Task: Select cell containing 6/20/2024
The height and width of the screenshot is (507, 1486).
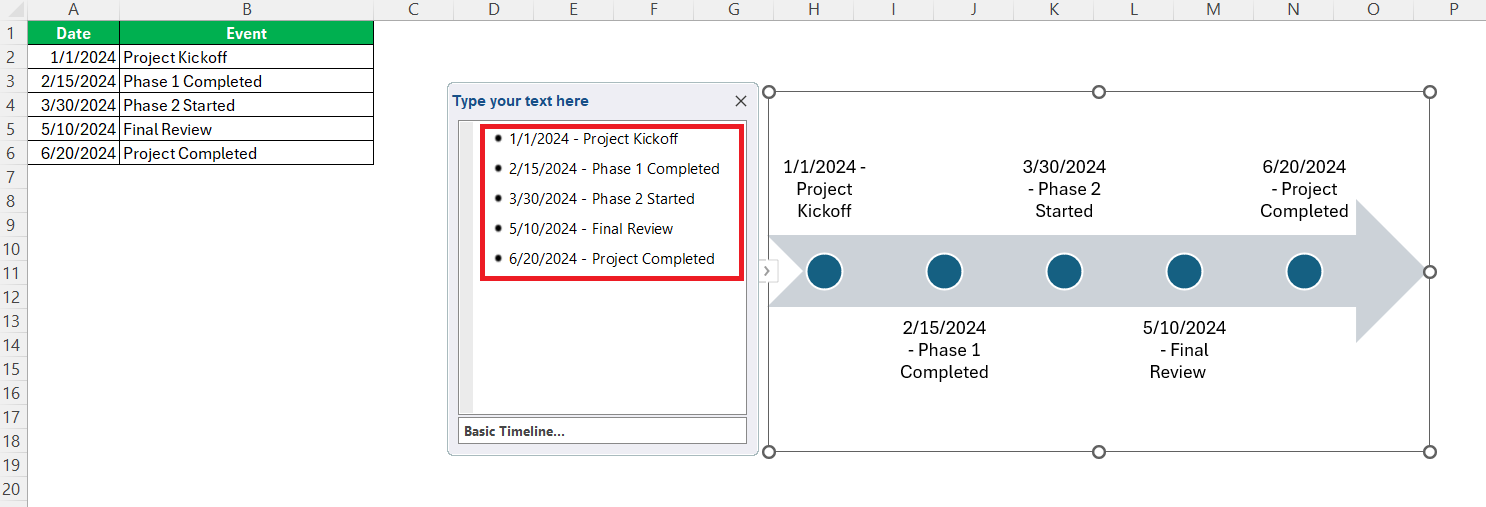Action: (73, 153)
